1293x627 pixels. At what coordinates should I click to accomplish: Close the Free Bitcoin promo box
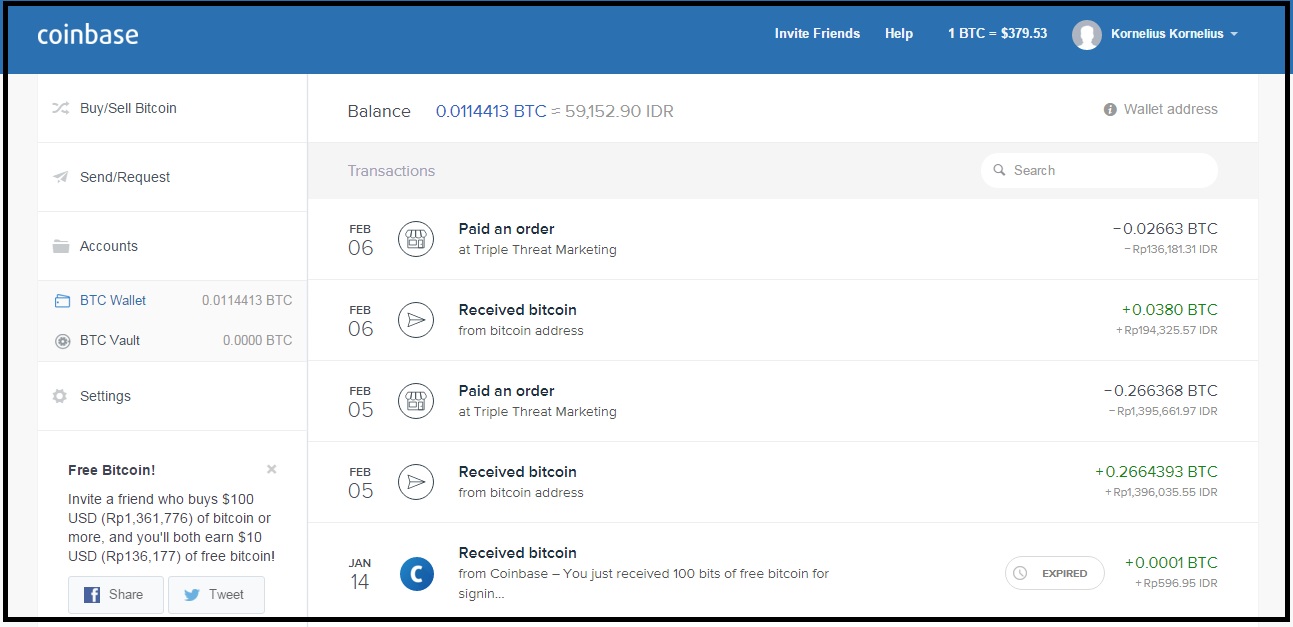271,469
